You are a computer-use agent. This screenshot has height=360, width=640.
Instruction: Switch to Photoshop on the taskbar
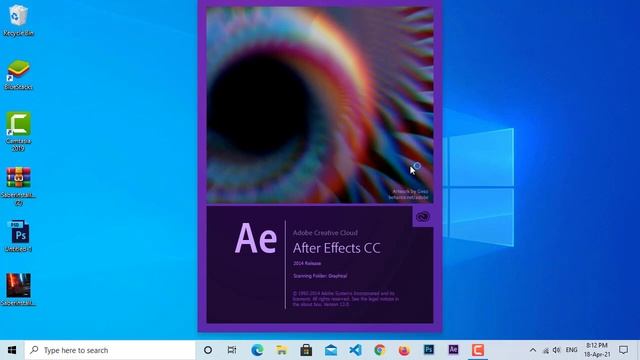coord(429,350)
